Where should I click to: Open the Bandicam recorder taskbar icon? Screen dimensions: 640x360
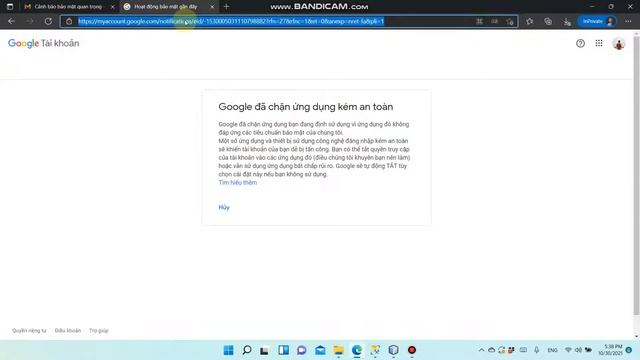[412, 350]
